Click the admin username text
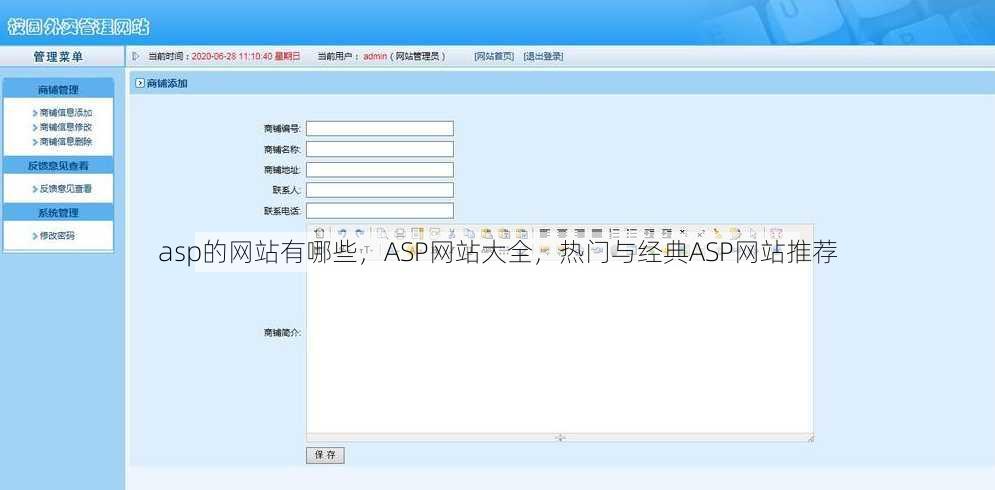995x490 pixels. click(375, 56)
